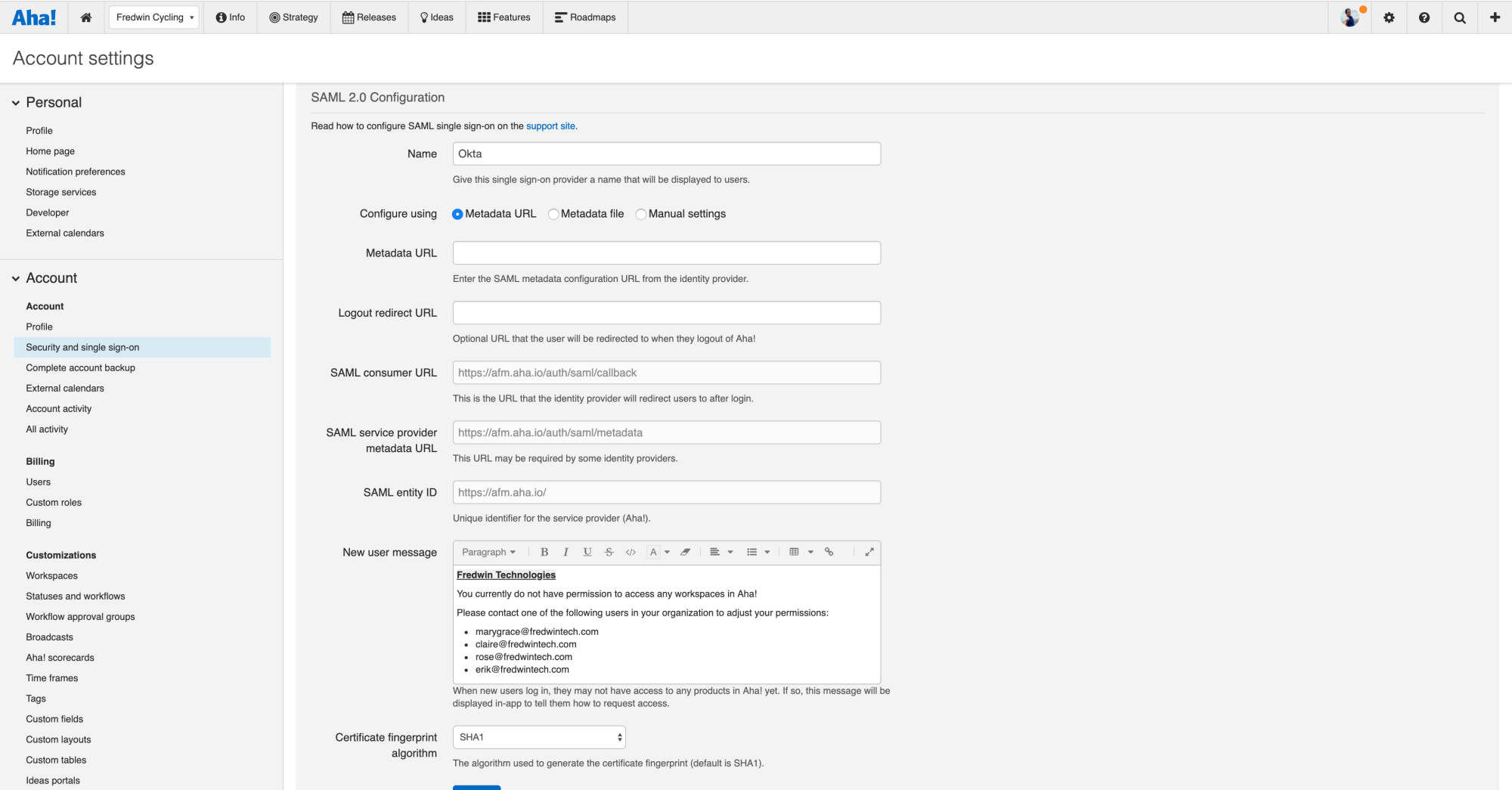This screenshot has width=1512, height=790.
Task: Select the Manual settings radio option
Action: (x=641, y=214)
